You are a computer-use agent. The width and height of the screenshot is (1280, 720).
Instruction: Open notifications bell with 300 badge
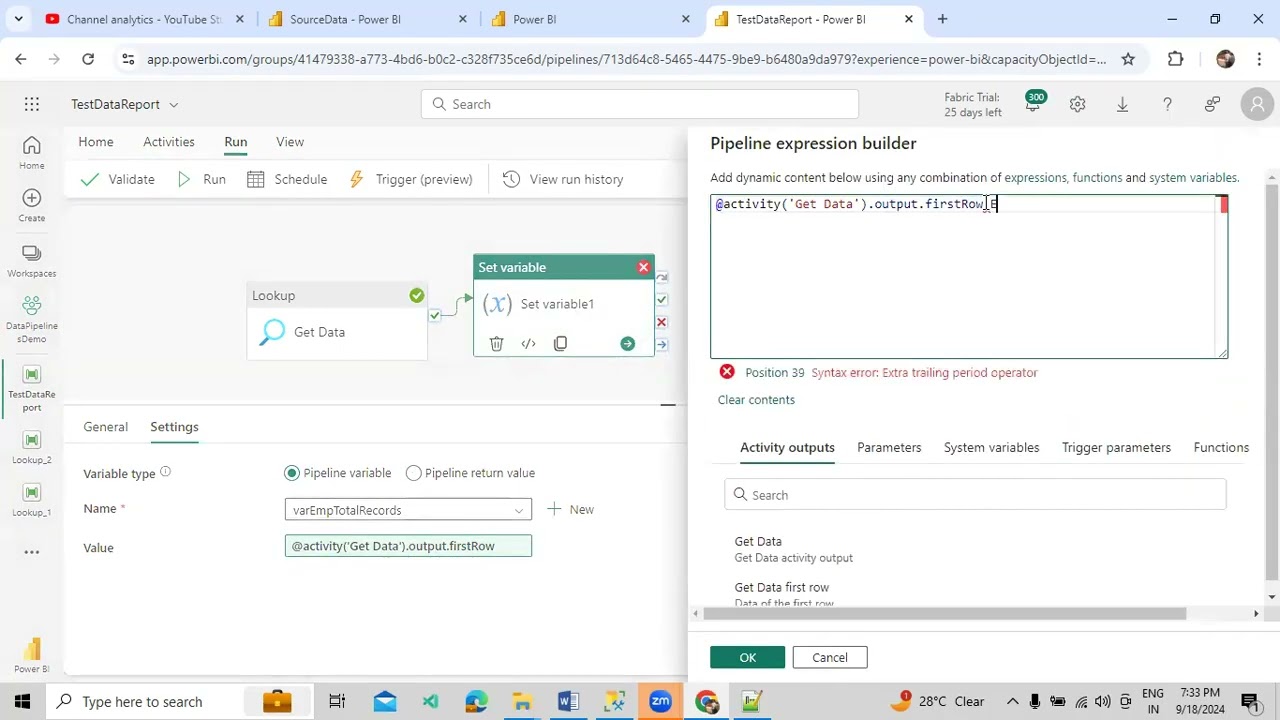point(1033,103)
